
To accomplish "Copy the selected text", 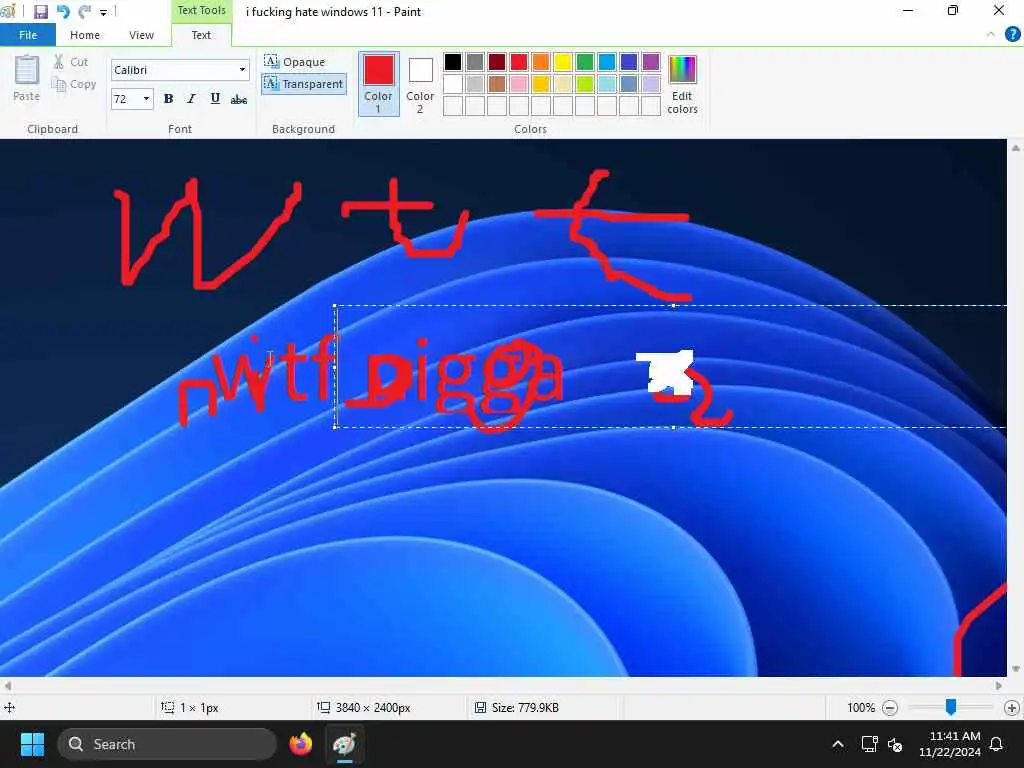I will 74,84.
